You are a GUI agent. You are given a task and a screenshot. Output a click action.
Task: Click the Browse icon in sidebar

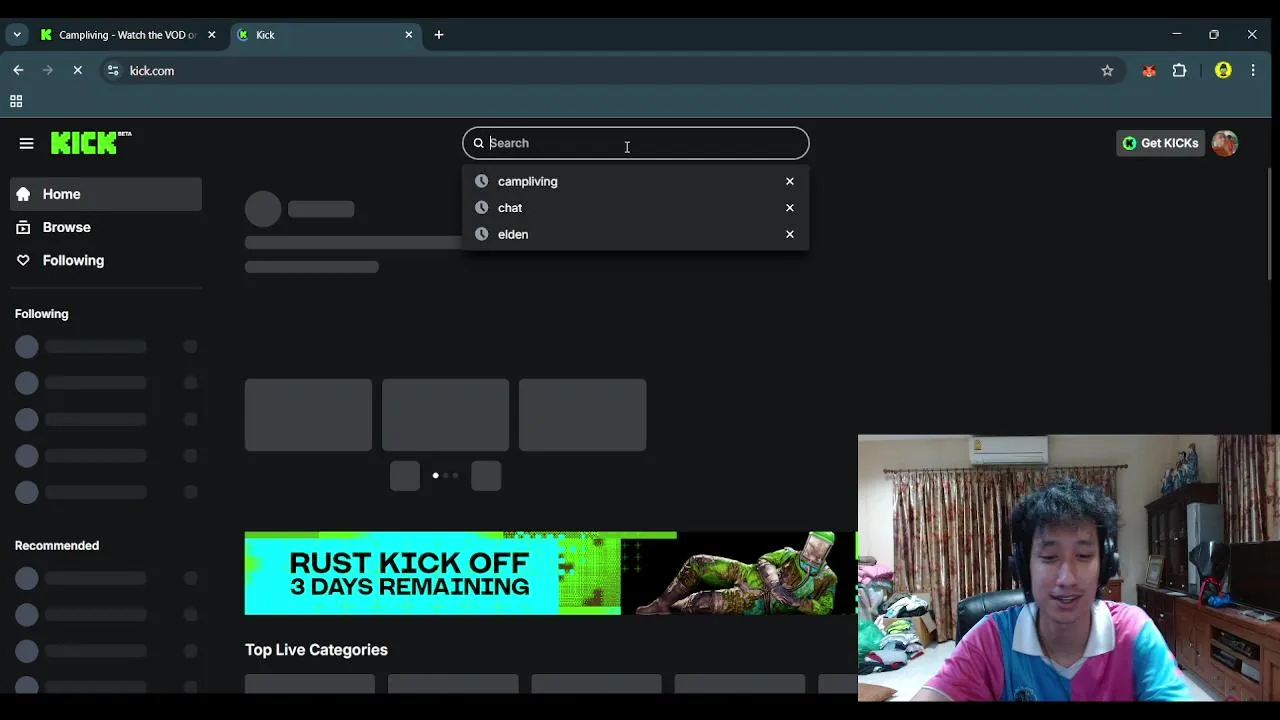click(x=23, y=227)
